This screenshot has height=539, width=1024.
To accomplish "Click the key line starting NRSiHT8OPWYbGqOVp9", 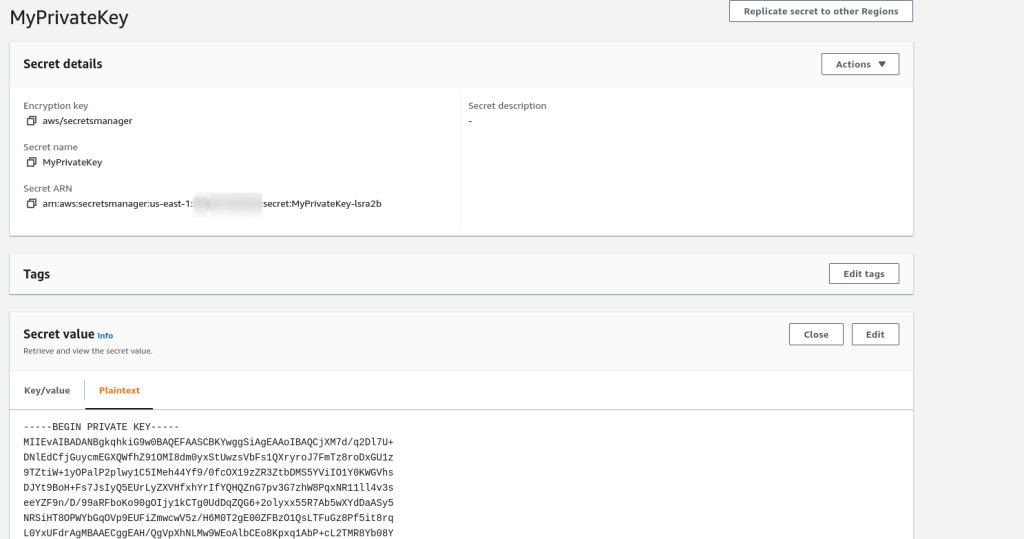I will coord(208,518).
